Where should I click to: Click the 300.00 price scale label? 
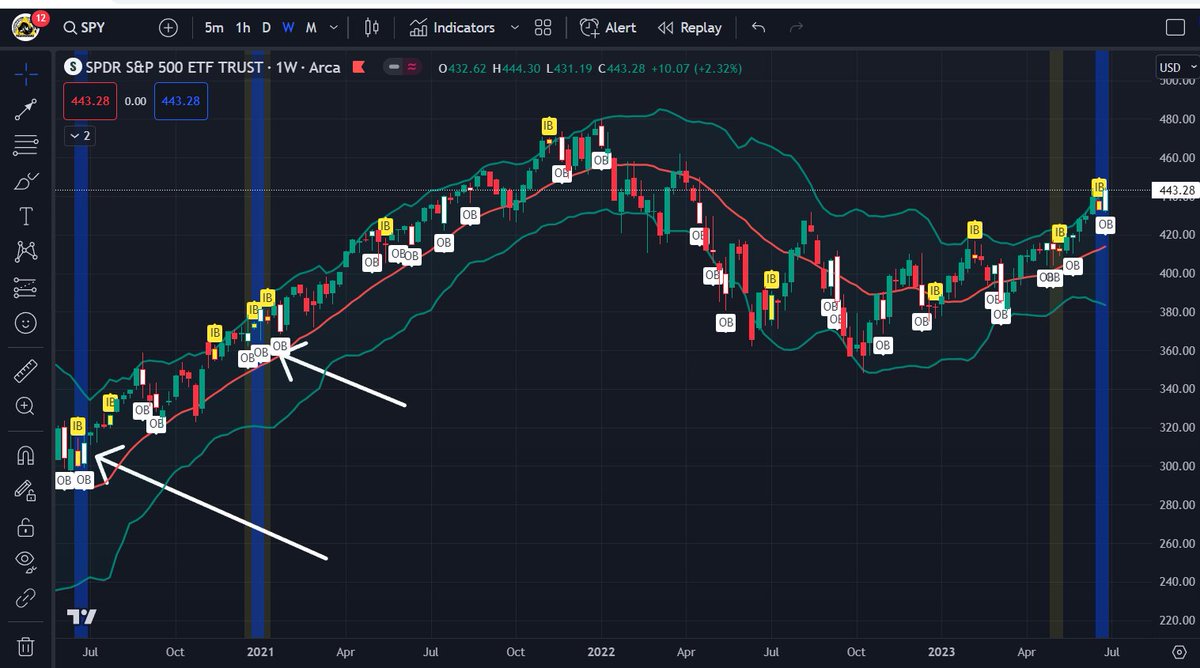tap(1177, 466)
